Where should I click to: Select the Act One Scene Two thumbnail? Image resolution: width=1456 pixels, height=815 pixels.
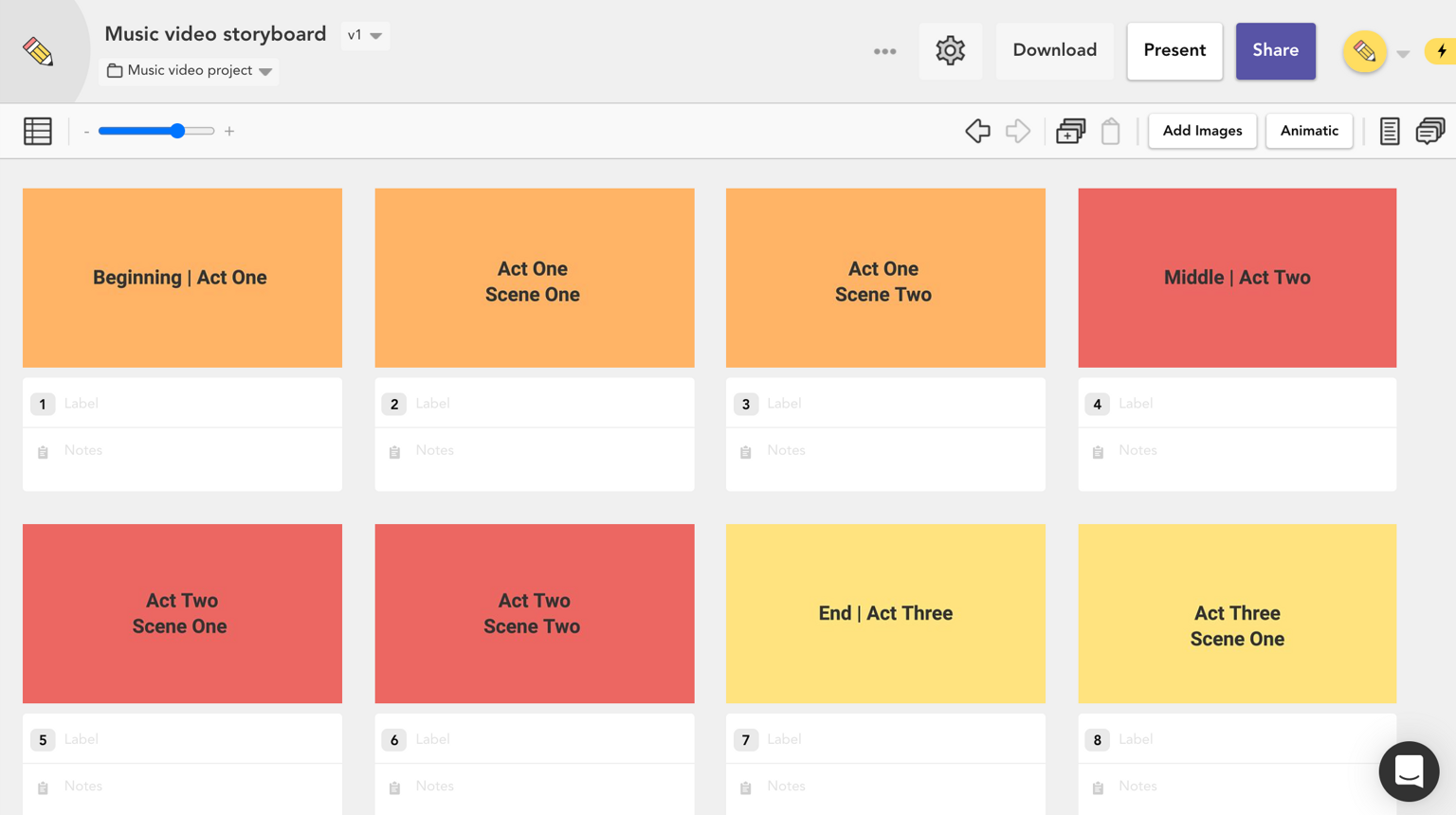click(884, 278)
